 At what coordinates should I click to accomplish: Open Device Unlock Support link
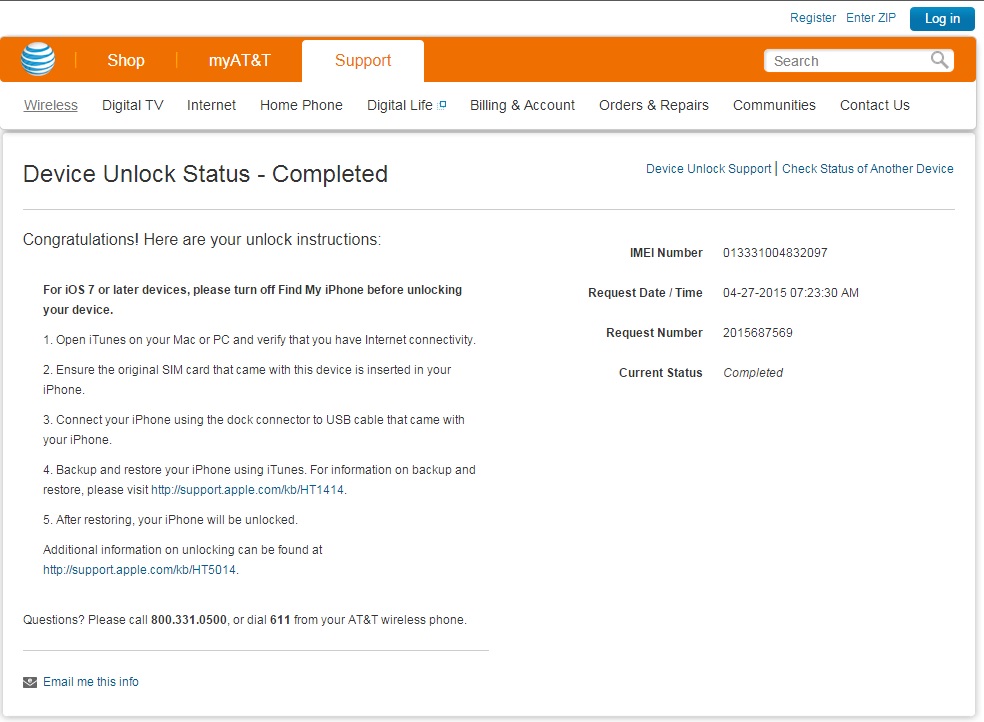click(709, 169)
